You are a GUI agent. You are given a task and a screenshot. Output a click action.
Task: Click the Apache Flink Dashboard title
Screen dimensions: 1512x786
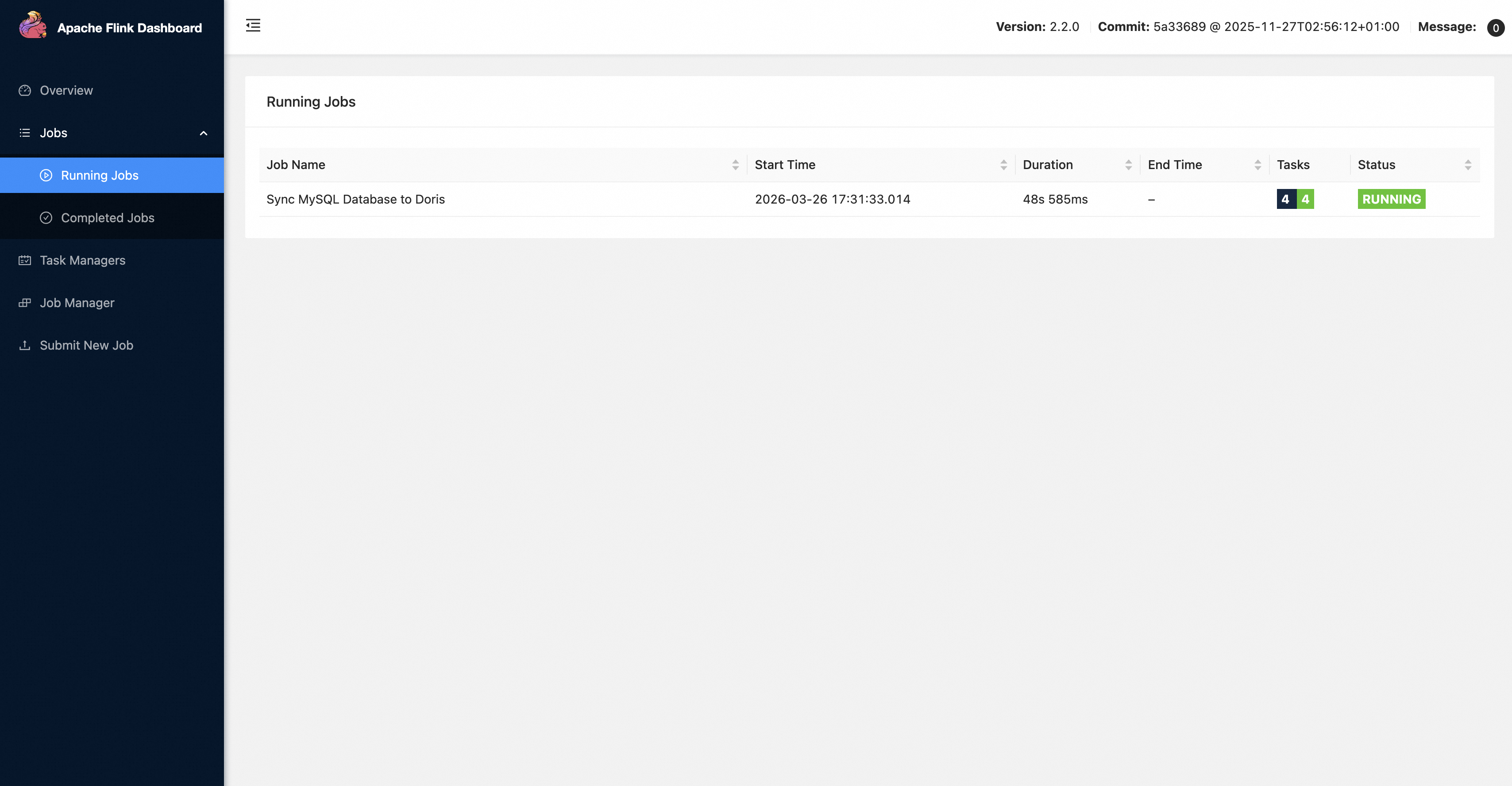point(129,27)
